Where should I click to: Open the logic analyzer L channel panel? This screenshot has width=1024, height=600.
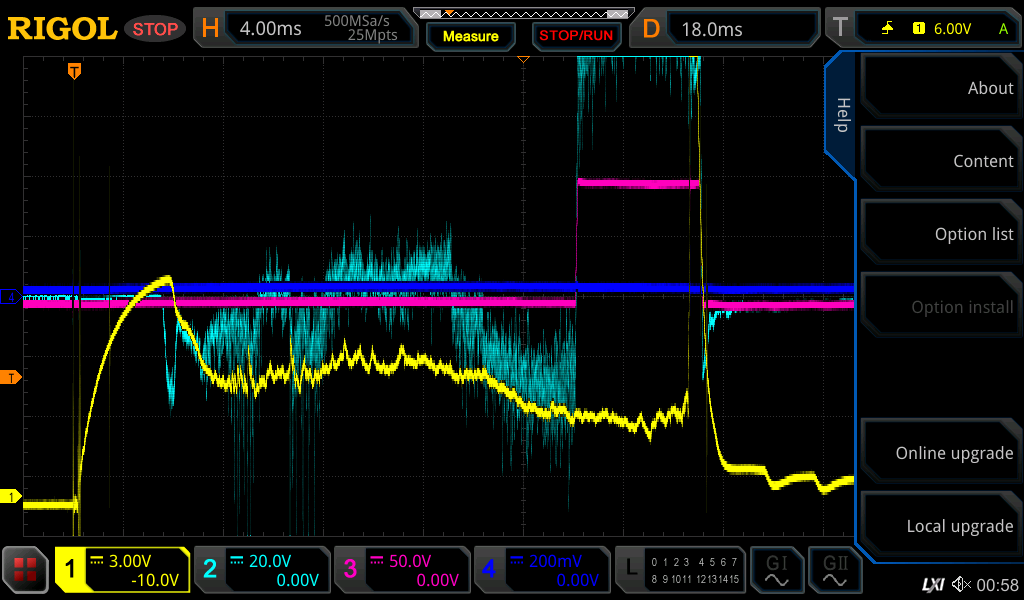680,570
